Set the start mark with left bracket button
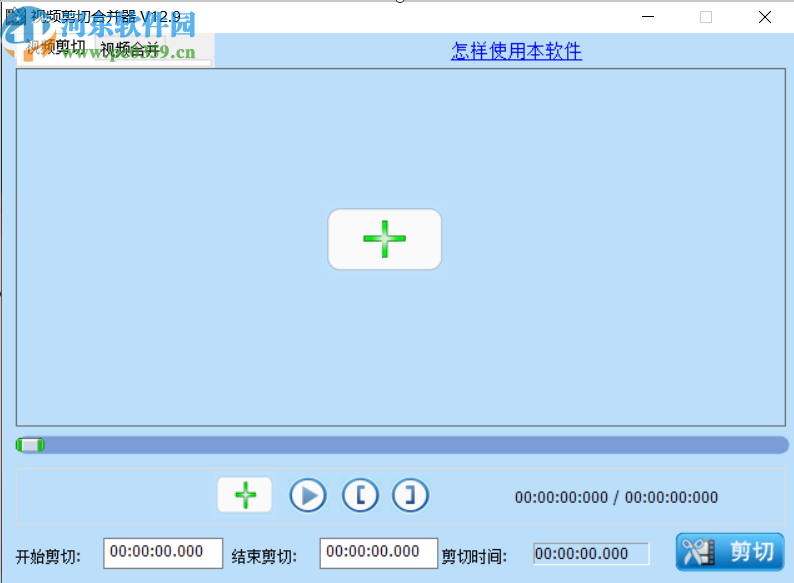This screenshot has height=583, width=794. (360, 495)
